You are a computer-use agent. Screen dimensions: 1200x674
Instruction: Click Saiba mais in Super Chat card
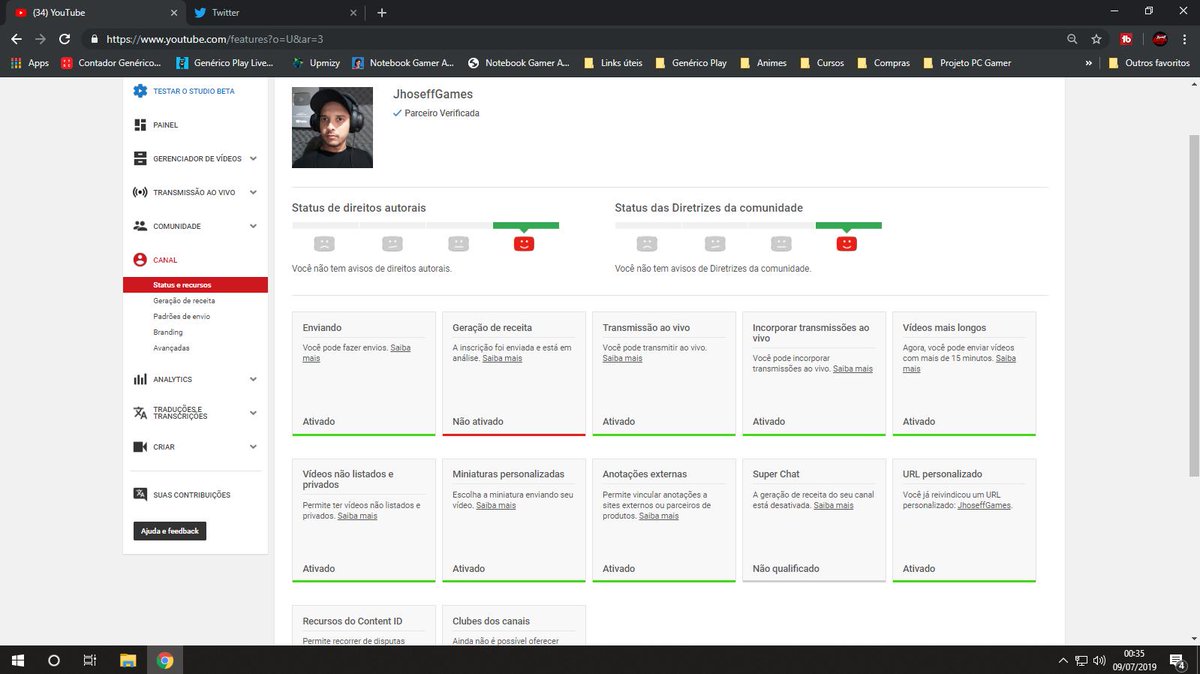[x=833, y=505]
